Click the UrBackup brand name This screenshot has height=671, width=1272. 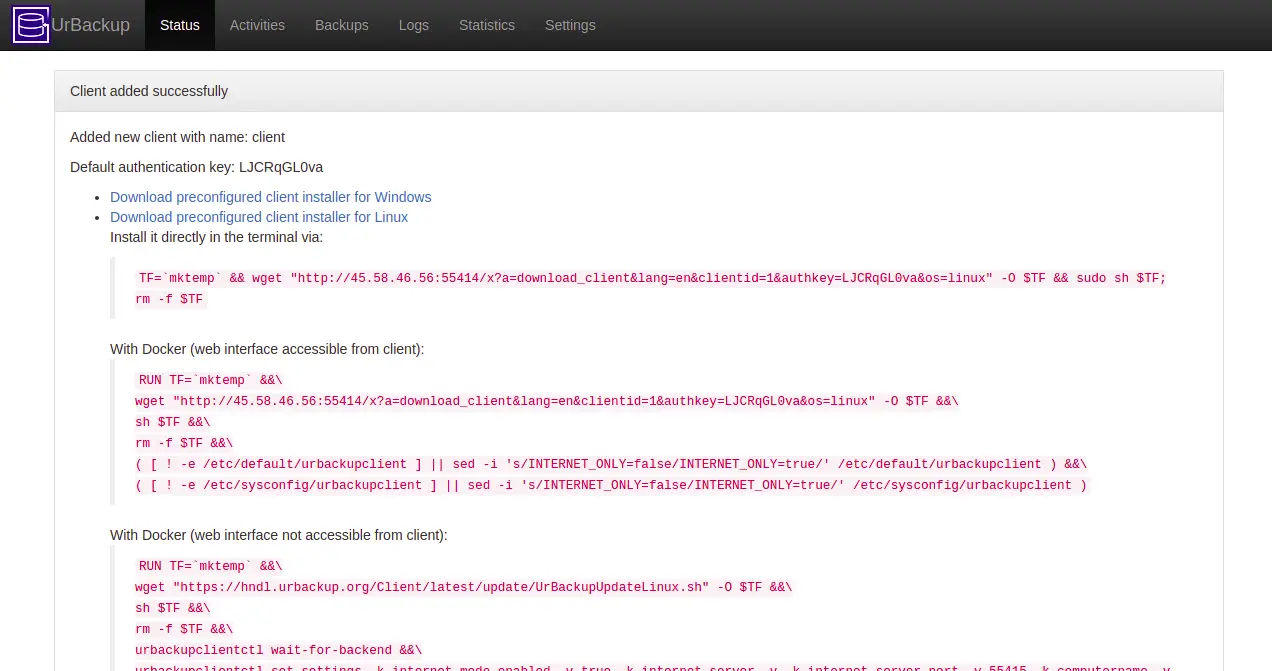coord(91,25)
